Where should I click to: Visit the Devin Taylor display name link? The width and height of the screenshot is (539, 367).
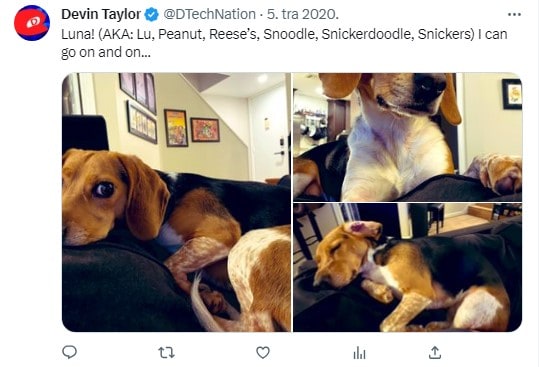[101, 14]
